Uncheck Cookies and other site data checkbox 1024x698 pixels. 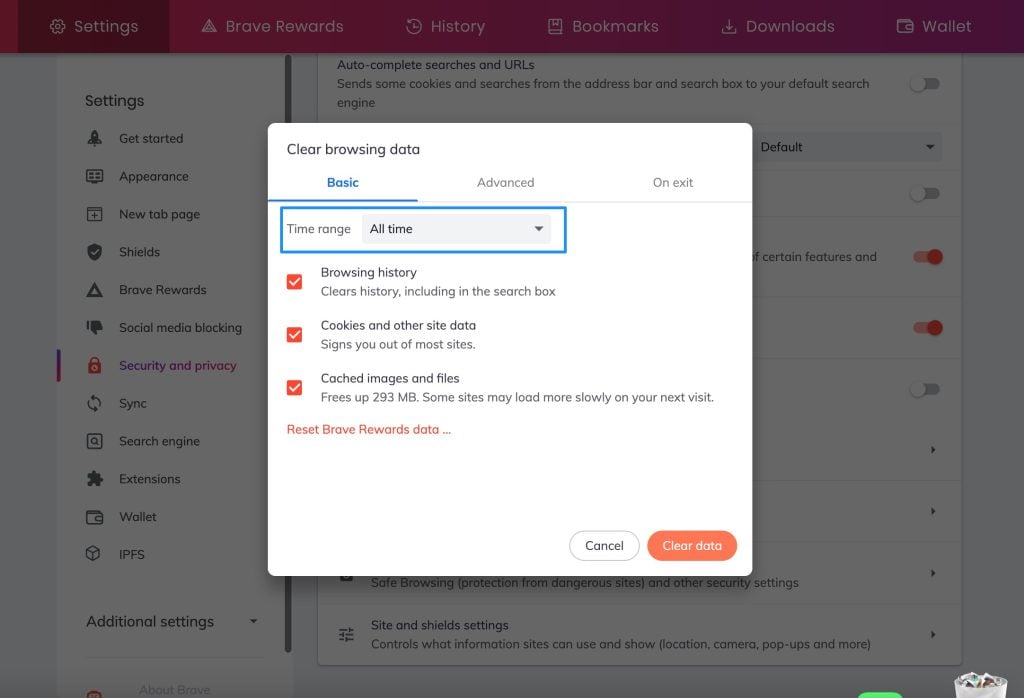[x=295, y=334]
